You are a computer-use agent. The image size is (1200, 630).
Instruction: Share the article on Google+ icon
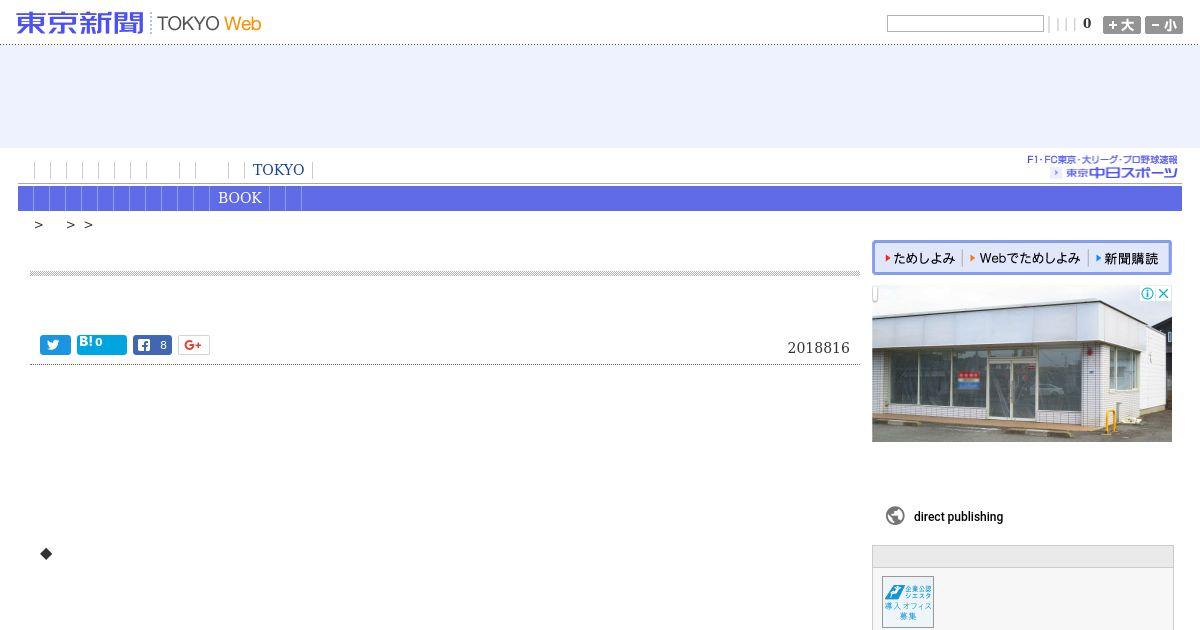click(x=194, y=345)
